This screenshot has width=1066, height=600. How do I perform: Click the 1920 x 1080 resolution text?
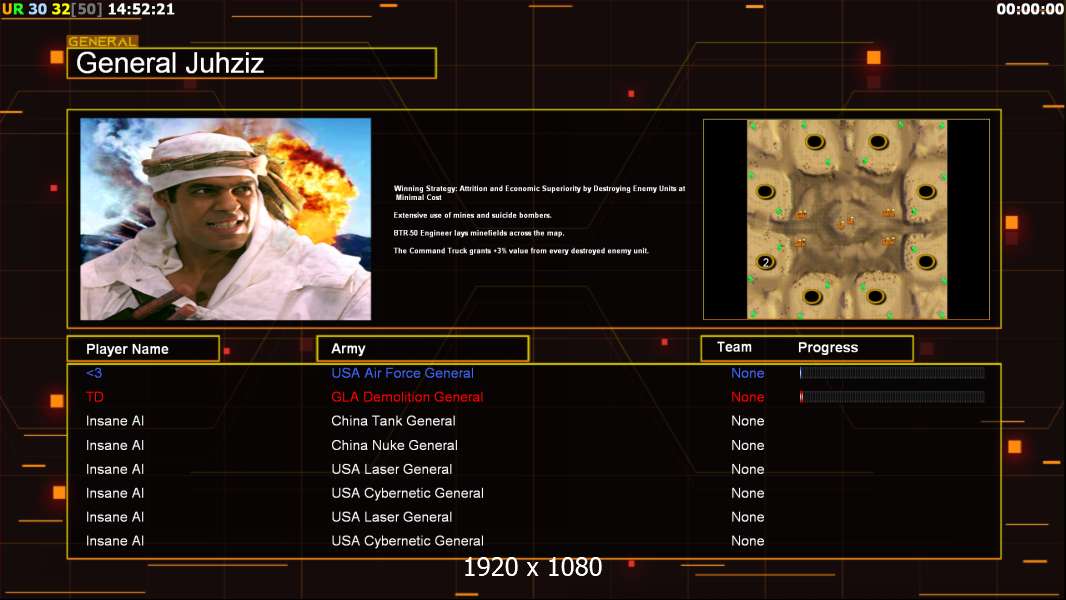coord(533,567)
